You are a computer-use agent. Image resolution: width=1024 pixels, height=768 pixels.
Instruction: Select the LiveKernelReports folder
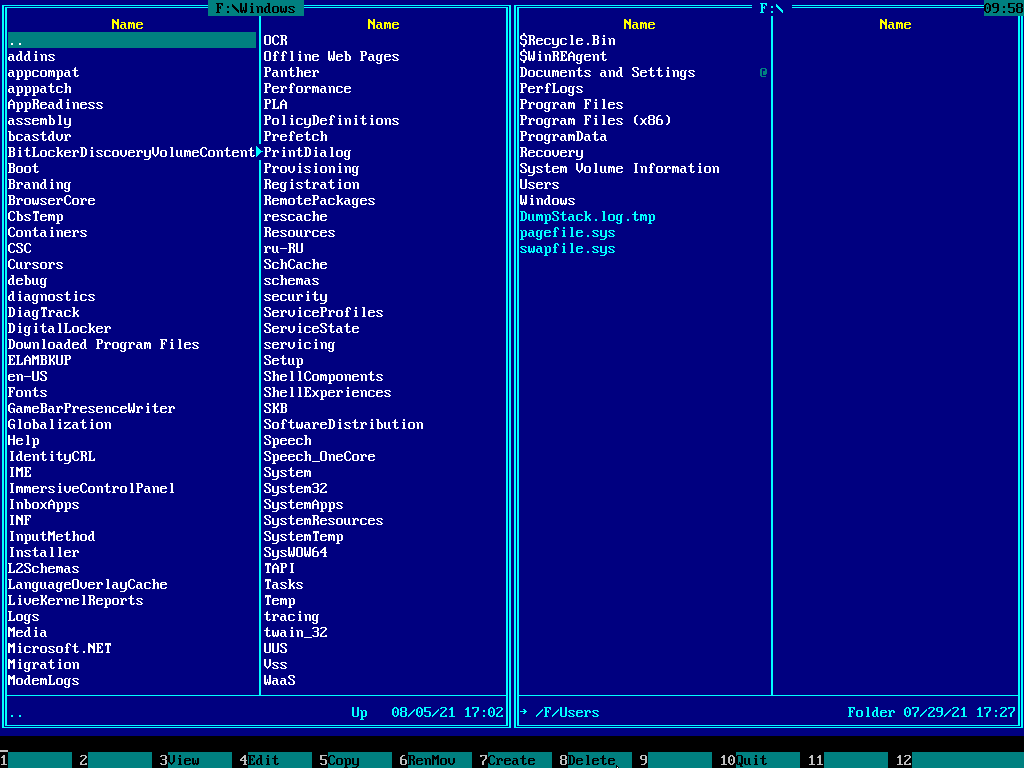pos(75,601)
